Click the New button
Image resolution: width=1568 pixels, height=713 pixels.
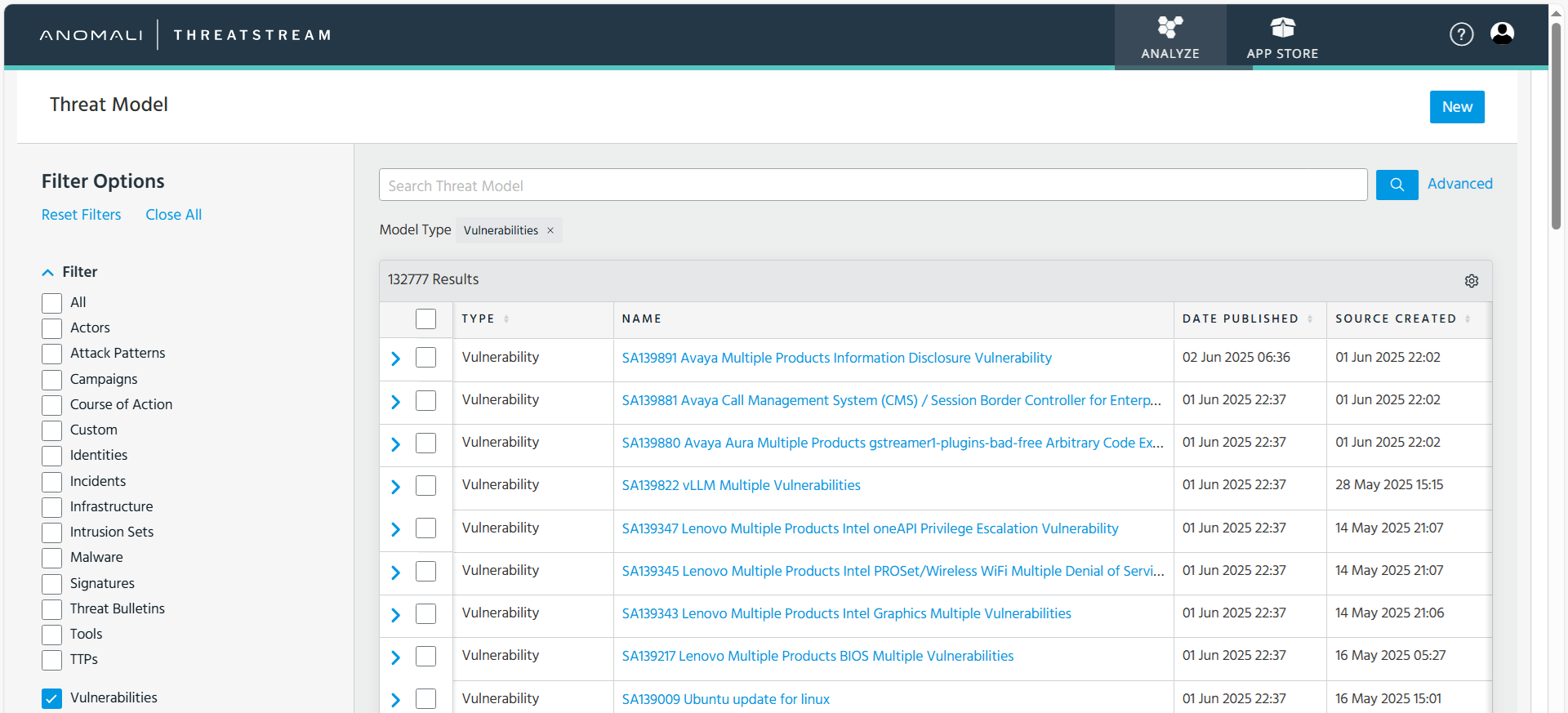pos(1457,107)
